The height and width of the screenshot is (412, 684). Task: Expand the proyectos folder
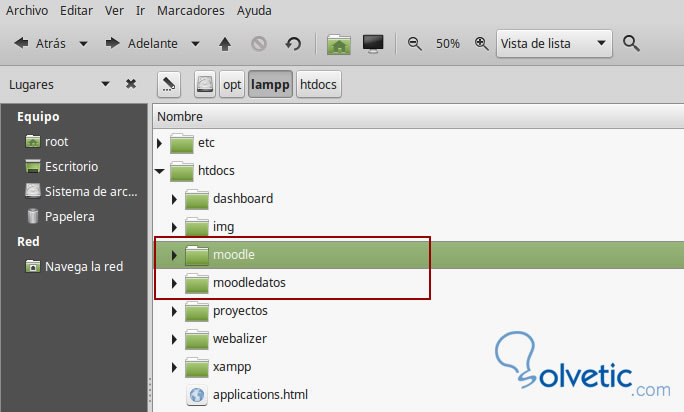point(174,311)
